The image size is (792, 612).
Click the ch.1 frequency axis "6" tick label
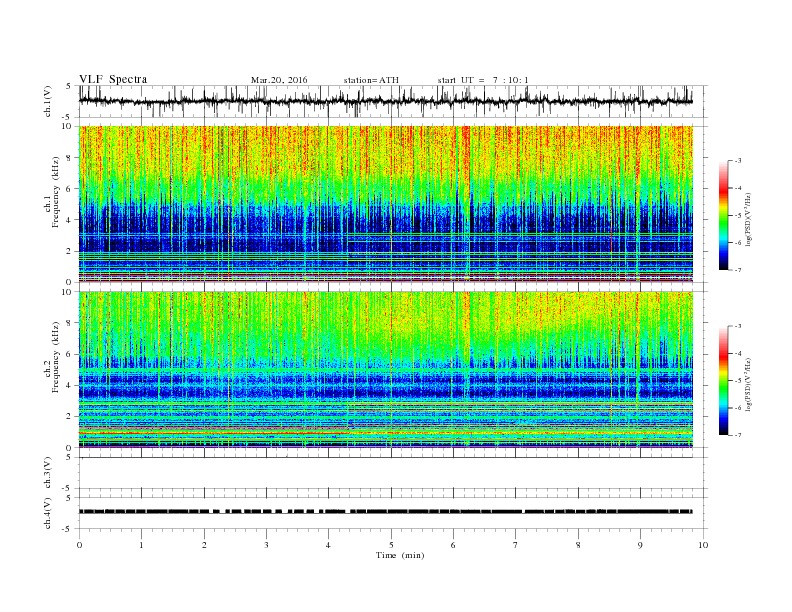click(70, 189)
